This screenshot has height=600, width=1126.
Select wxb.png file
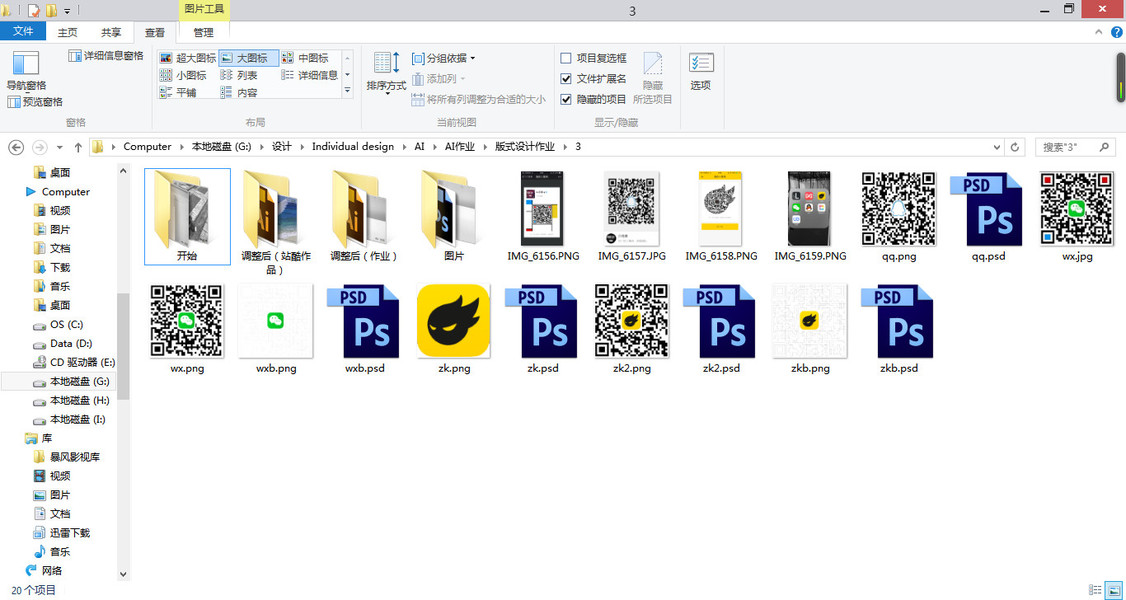tap(276, 329)
